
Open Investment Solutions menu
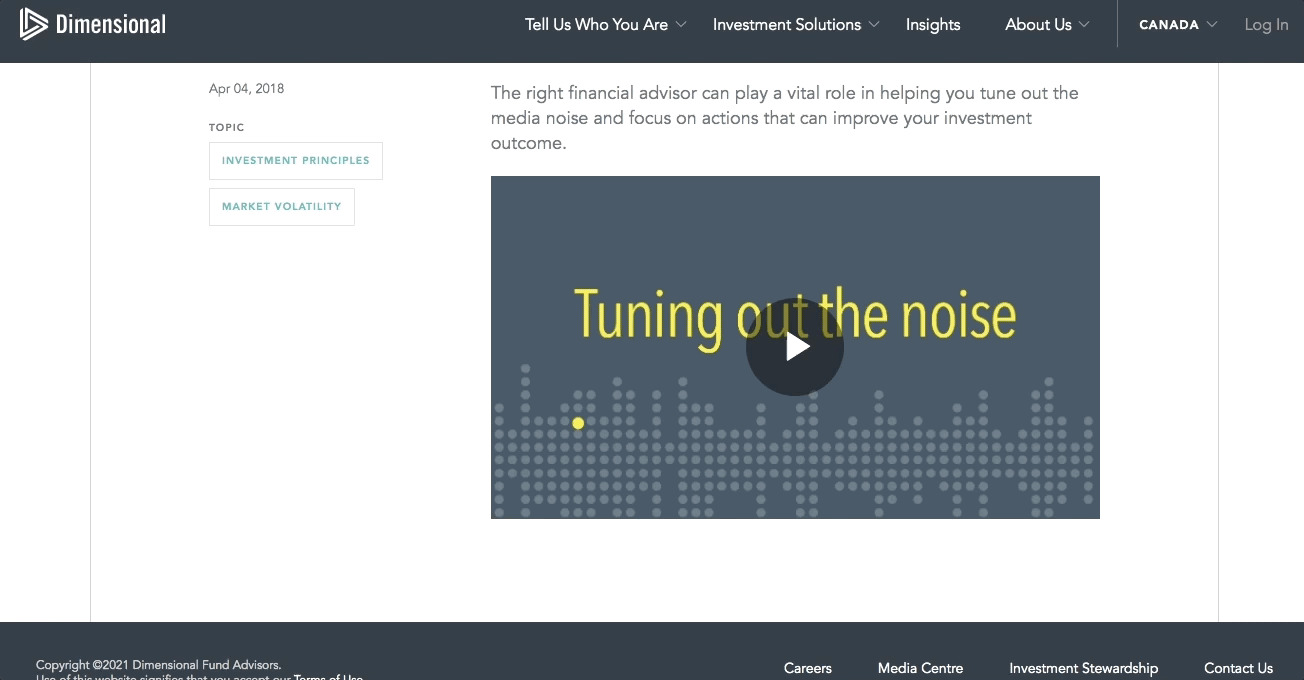click(787, 24)
